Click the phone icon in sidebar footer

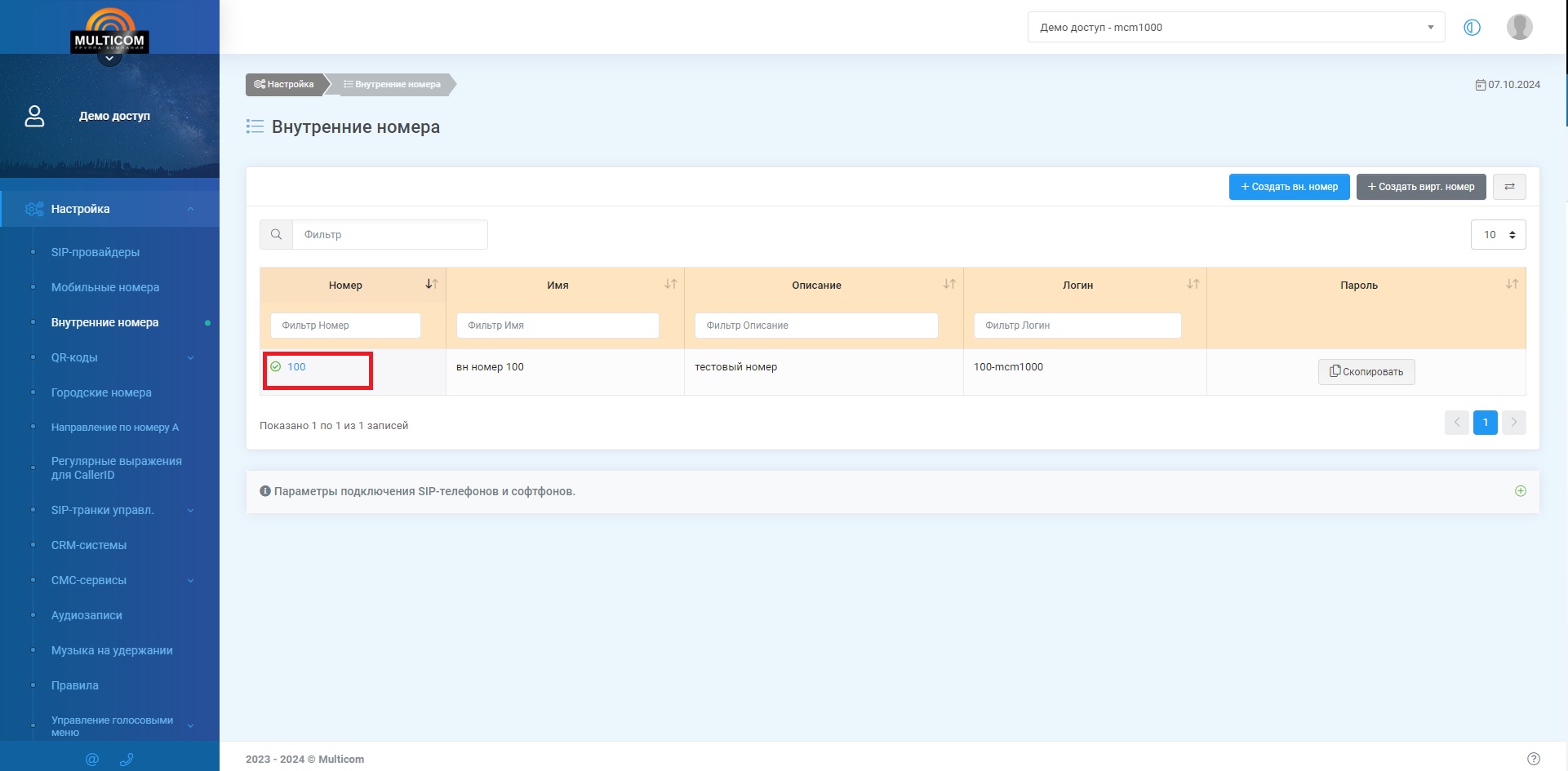pyautogui.click(x=127, y=759)
